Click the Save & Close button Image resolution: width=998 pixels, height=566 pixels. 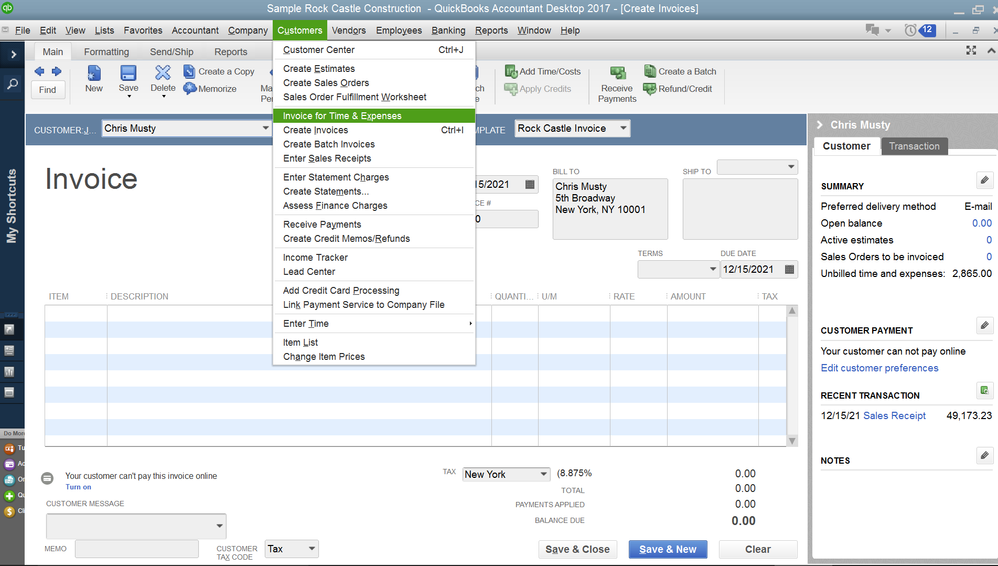(x=577, y=549)
